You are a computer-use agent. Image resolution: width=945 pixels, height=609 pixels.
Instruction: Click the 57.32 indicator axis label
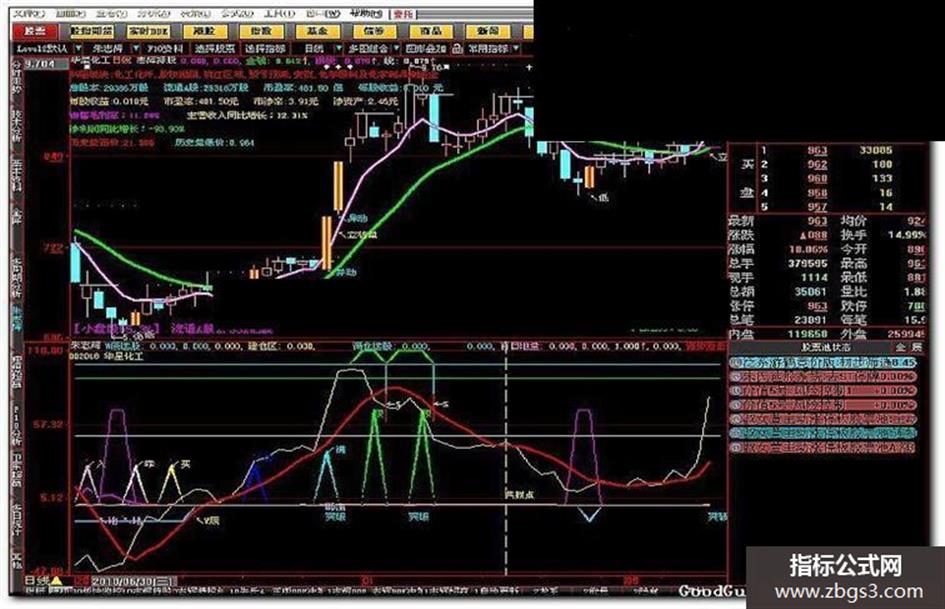(x=49, y=424)
